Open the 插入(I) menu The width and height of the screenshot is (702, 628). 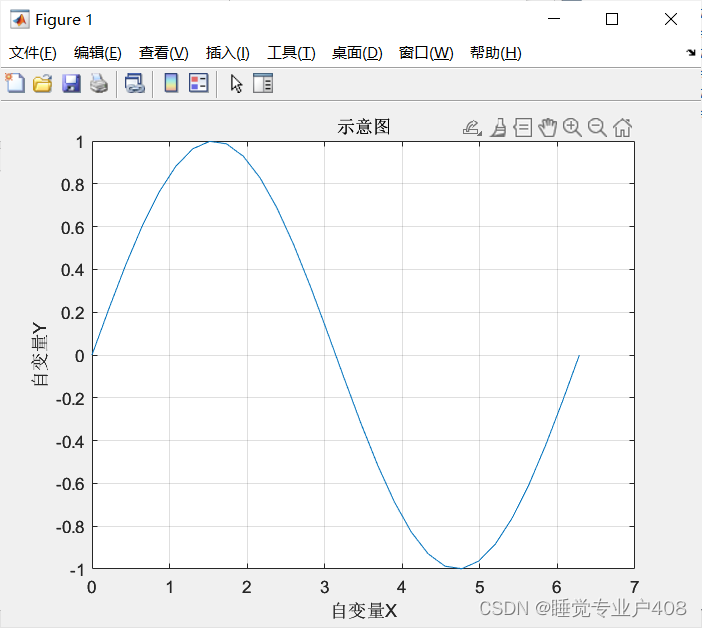[227, 53]
